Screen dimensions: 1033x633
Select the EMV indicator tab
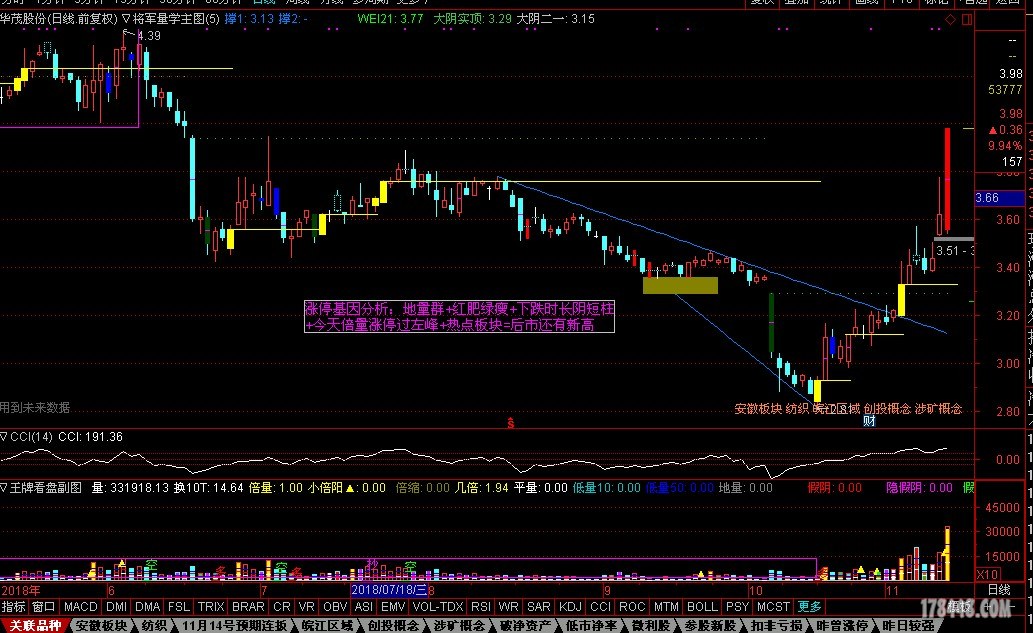[x=393, y=607]
